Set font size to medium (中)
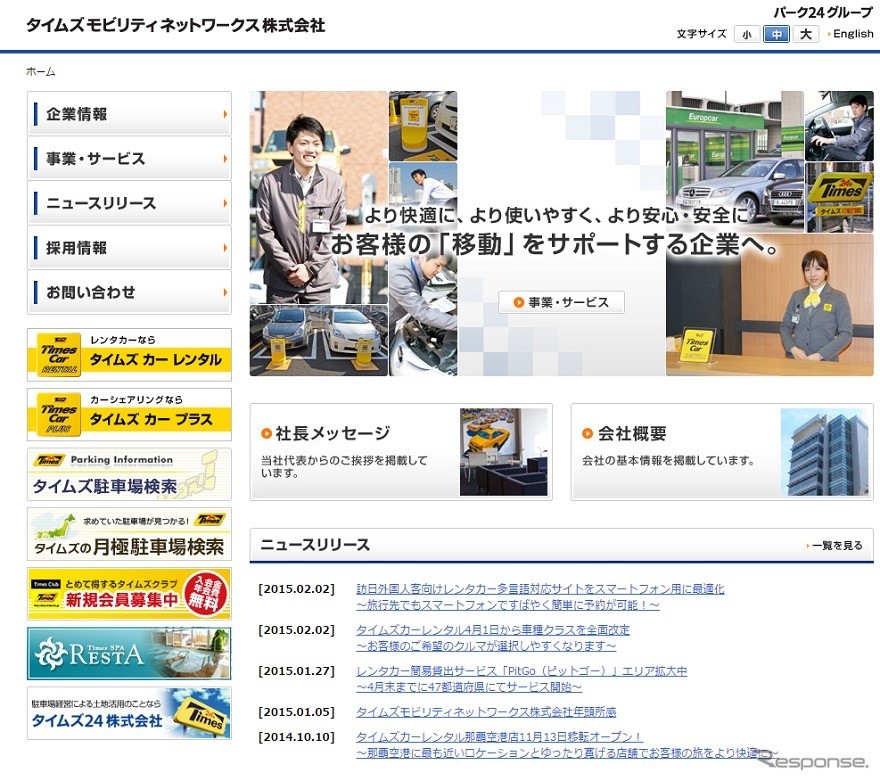The height and width of the screenshot is (781, 880). click(x=776, y=34)
